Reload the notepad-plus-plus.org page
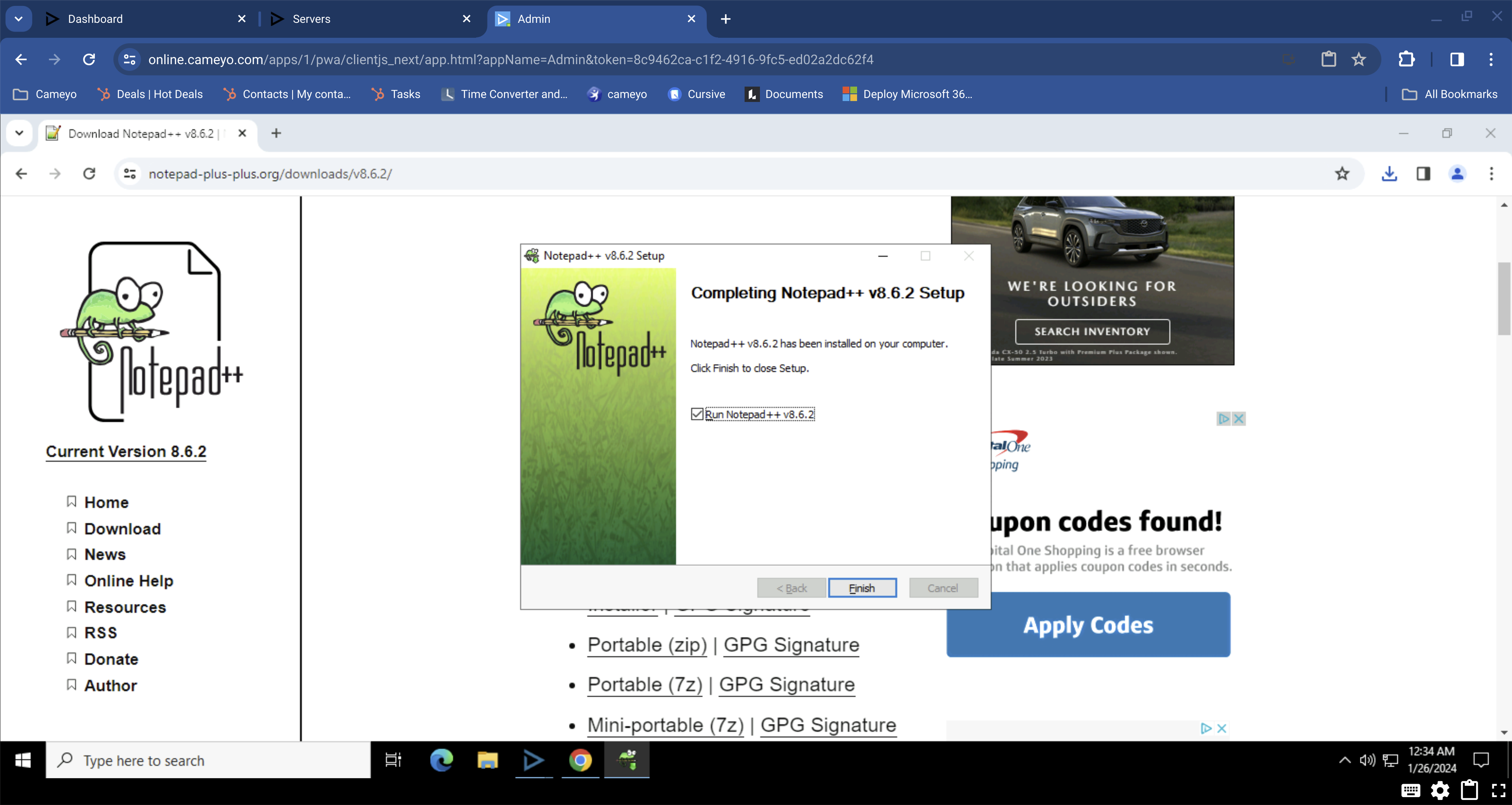 89,174
